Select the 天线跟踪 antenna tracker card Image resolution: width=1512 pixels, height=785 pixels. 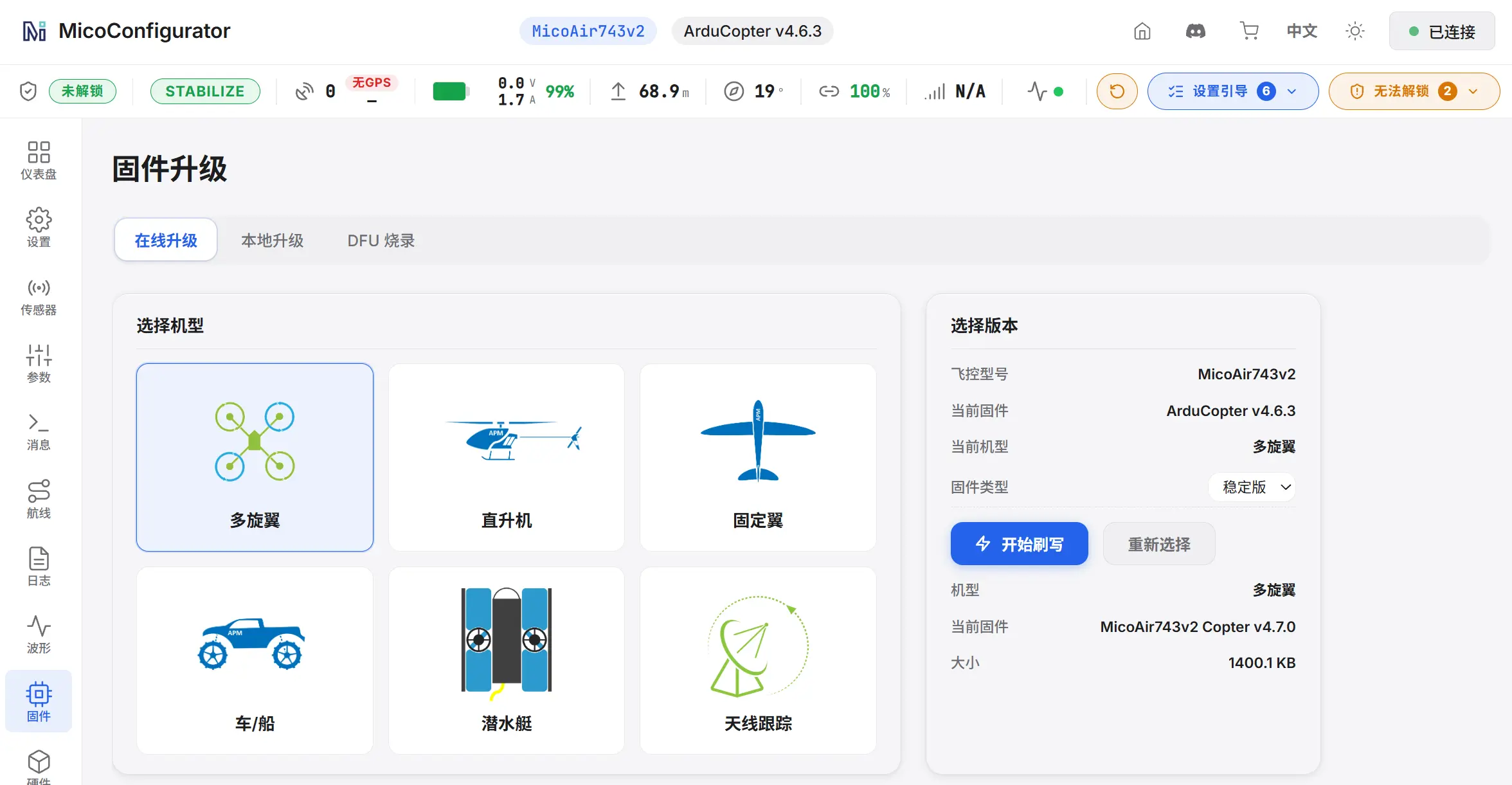click(x=758, y=660)
